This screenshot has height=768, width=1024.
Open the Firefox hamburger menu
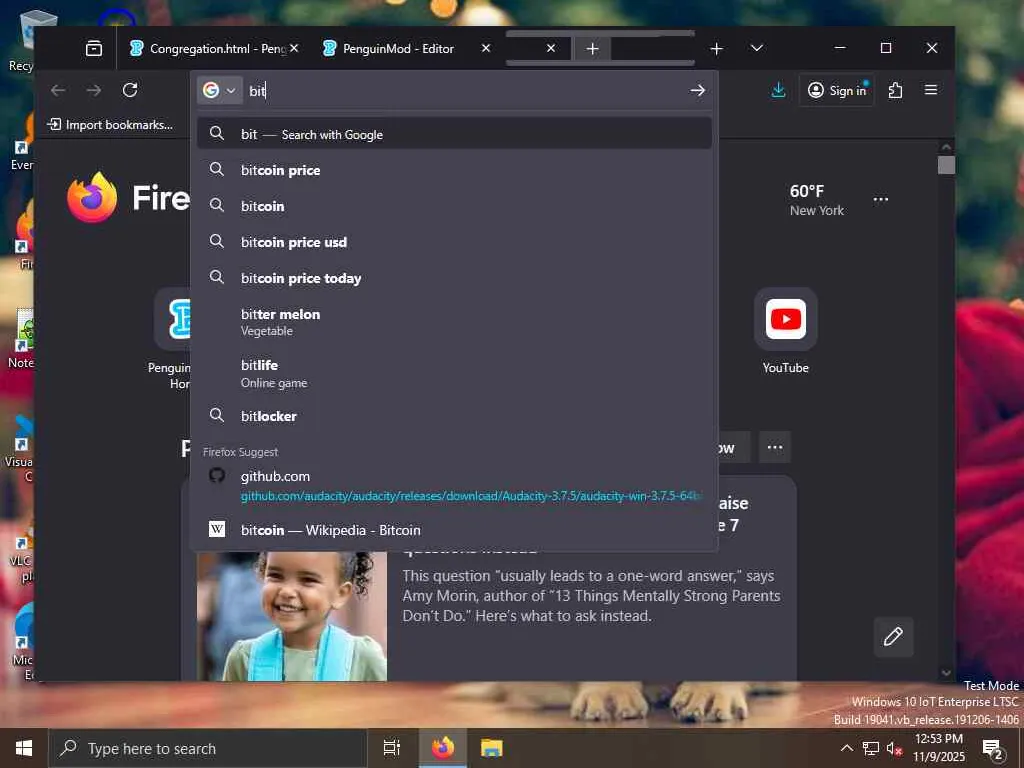(x=931, y=90)
